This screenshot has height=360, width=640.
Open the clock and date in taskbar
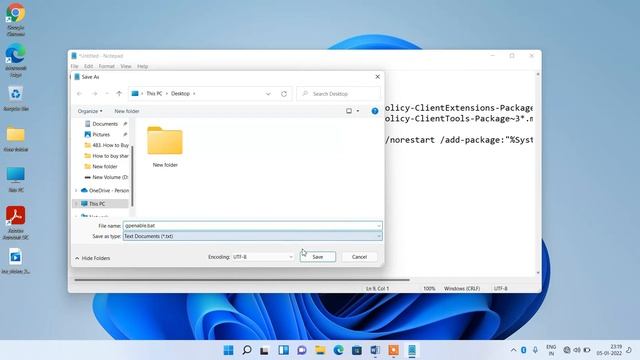click(x=609, y=350)
